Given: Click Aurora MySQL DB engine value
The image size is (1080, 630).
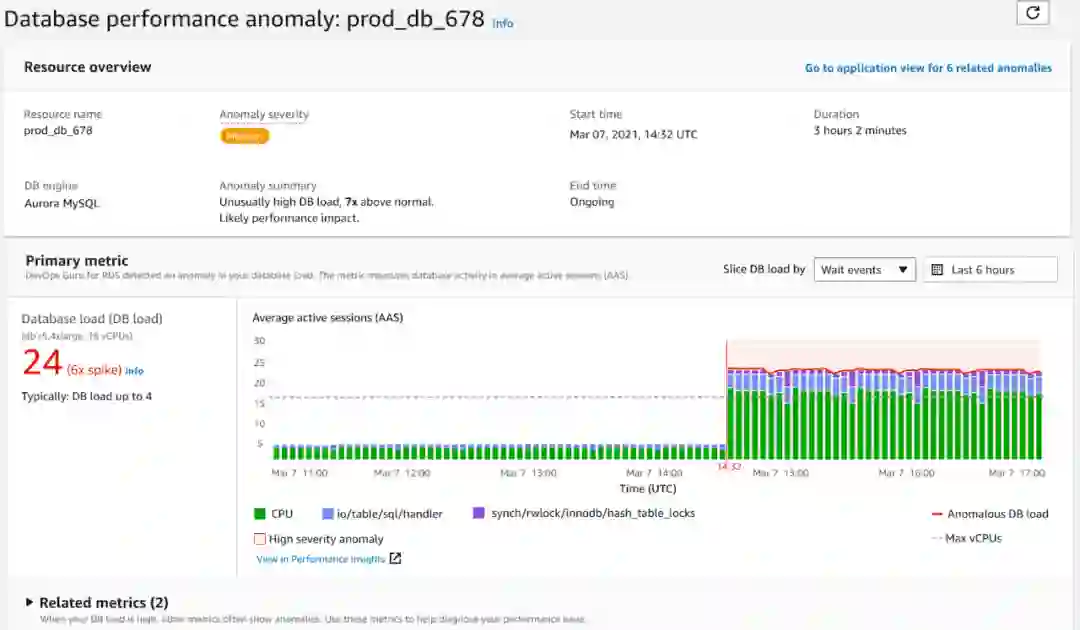Looking at the screenshot, I should tap(62, 203).
